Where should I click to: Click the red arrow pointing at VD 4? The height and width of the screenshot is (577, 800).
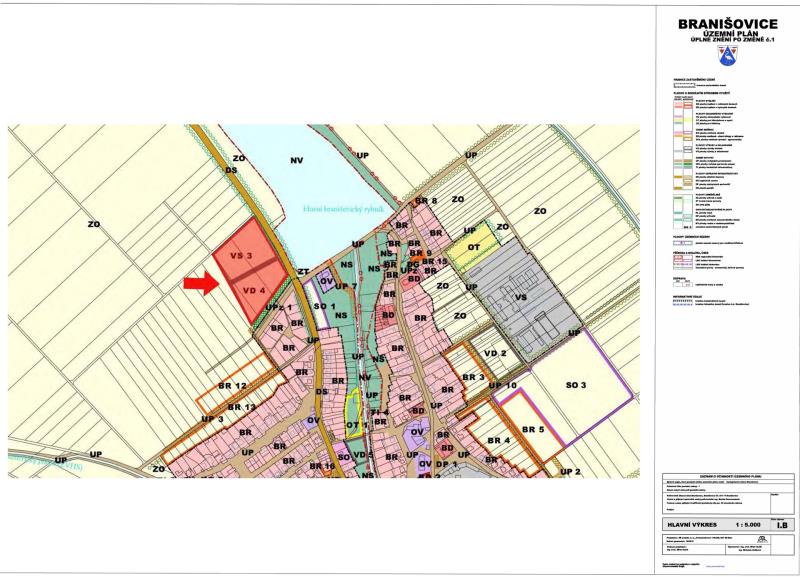pos(198,285)
